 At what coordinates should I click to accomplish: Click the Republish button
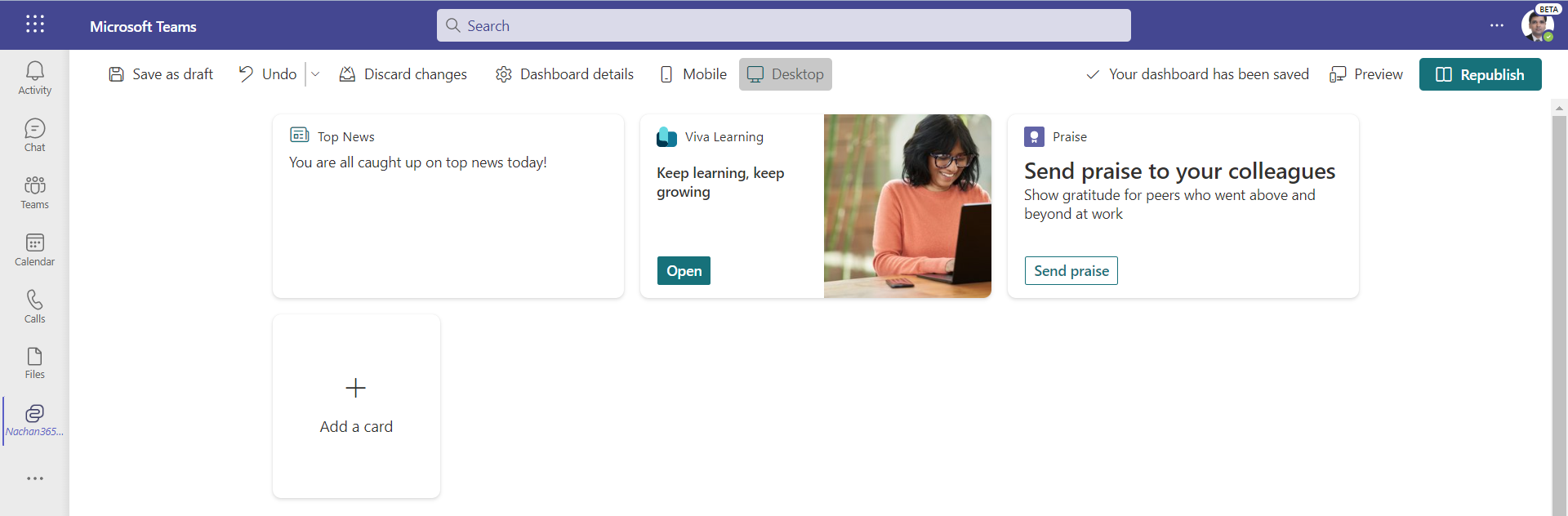(1480, 74)
